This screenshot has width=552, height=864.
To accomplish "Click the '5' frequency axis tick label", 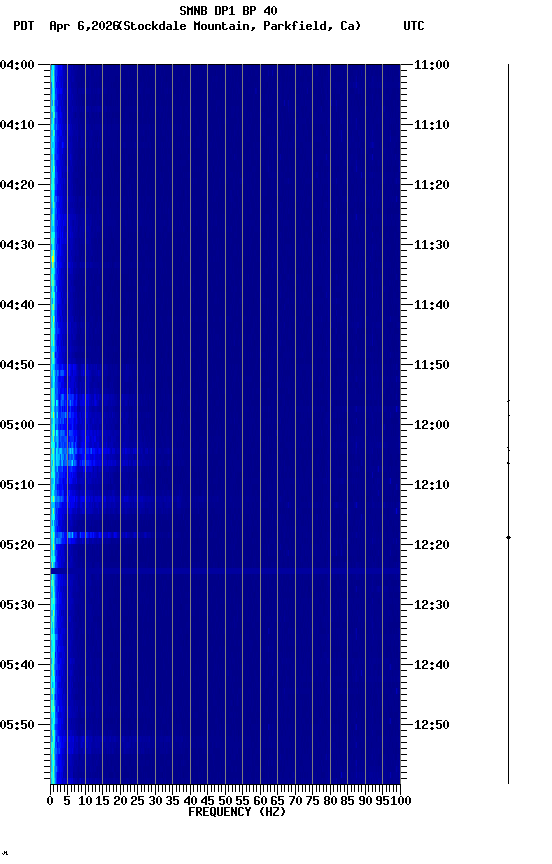I will click(x=67, y=801).
